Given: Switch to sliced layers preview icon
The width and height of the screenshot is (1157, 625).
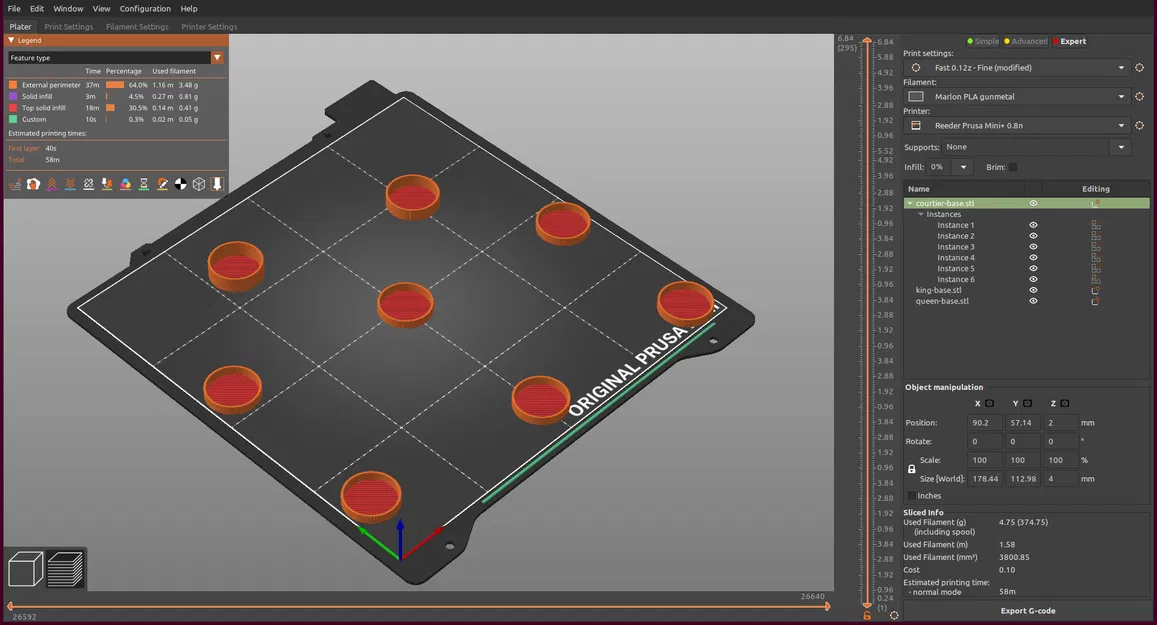Looking at the screenshot, I should coord(65,569).
